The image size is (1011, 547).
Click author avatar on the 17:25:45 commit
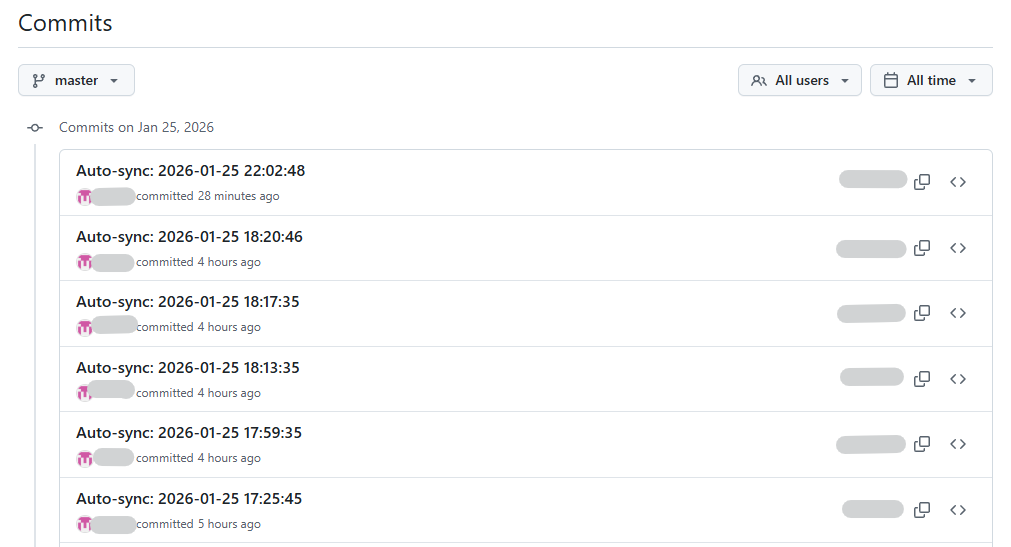point(84,525)
